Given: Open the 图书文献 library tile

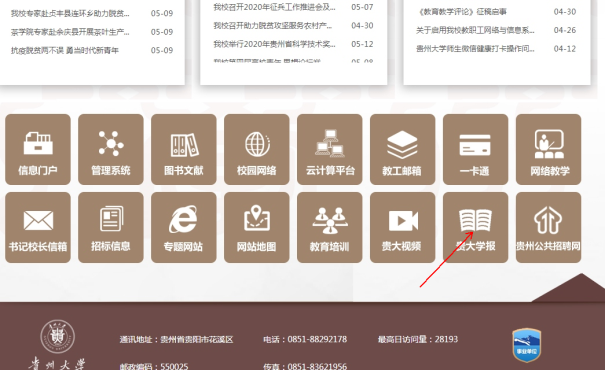Looking at the screenshot, I should click(184, 149).
